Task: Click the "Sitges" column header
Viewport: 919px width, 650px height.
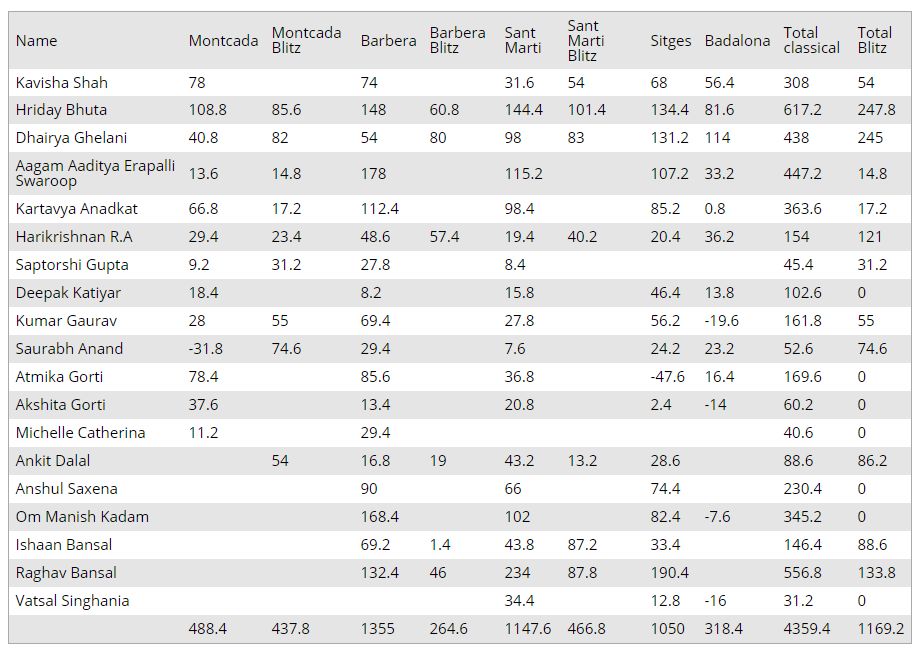Action: click(670, 41)
